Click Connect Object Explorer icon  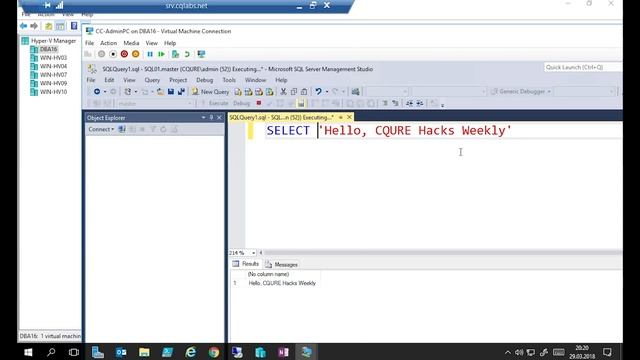[122, 129]
